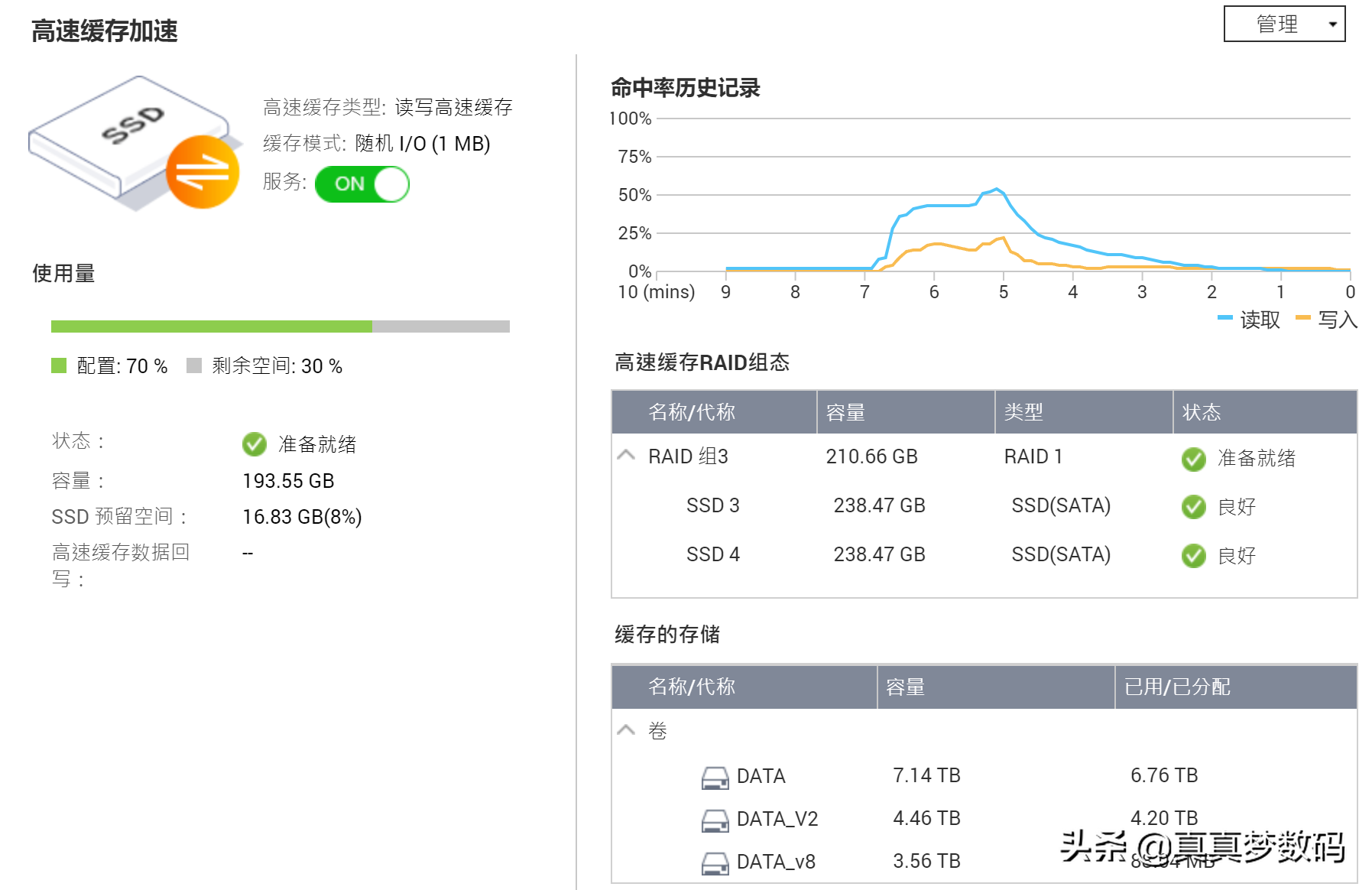The image size is (1372, 890).
Task: Click the SSD 3 green status checkmark
Action: tap(1193, 507)
